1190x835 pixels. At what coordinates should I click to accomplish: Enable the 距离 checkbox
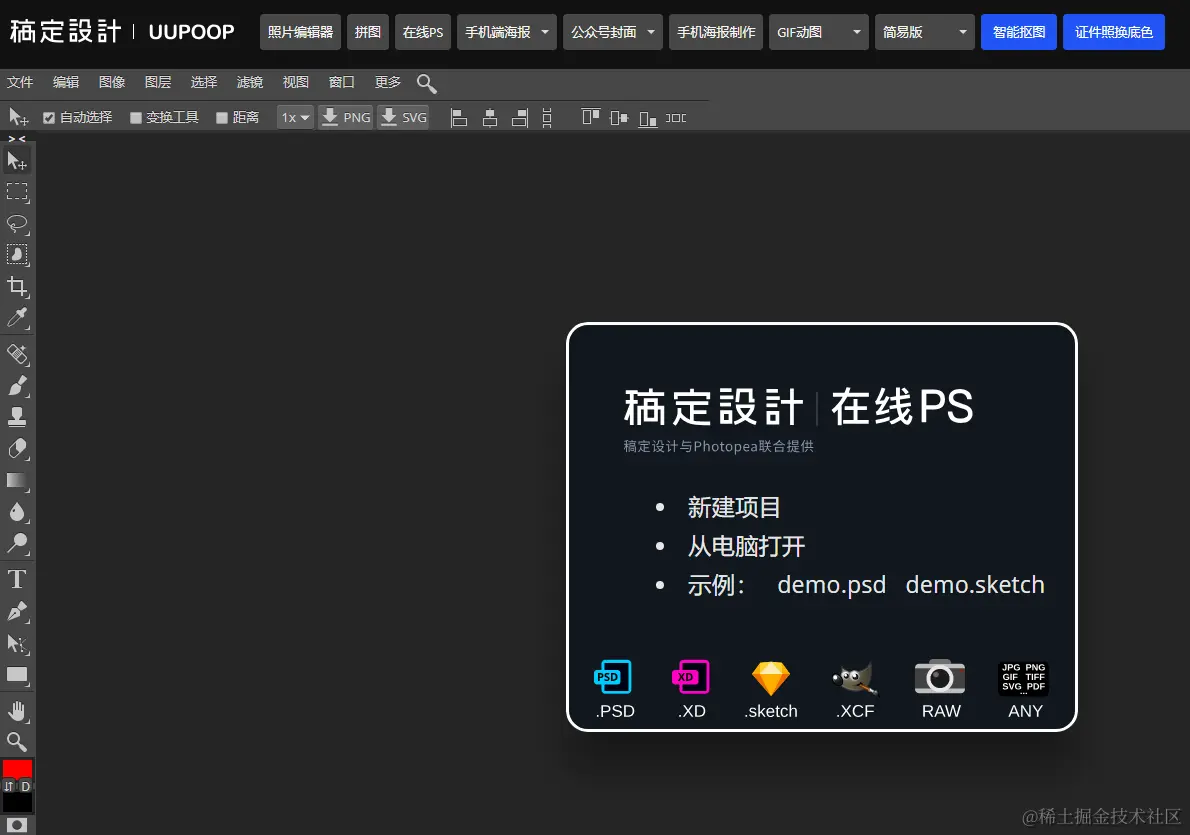coord(222,118)
